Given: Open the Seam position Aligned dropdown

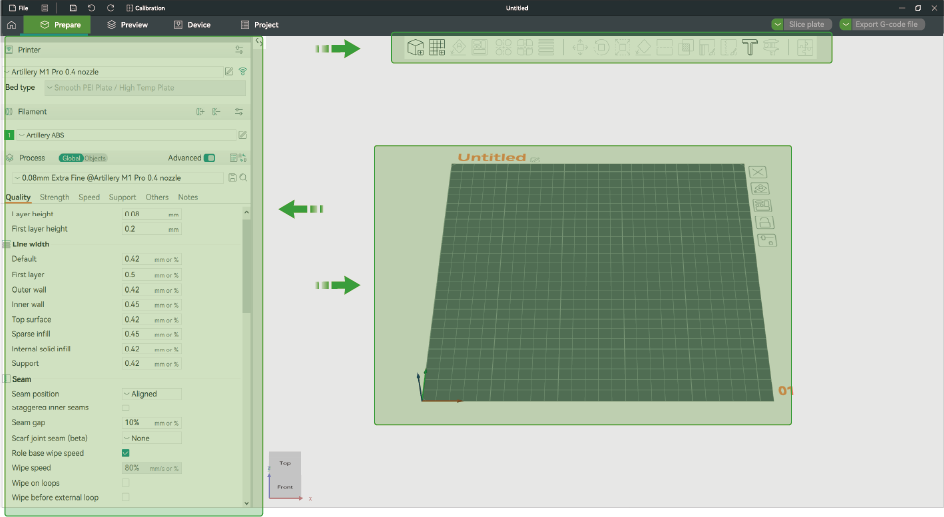Looking at the screenshot, I should (152, 394).
